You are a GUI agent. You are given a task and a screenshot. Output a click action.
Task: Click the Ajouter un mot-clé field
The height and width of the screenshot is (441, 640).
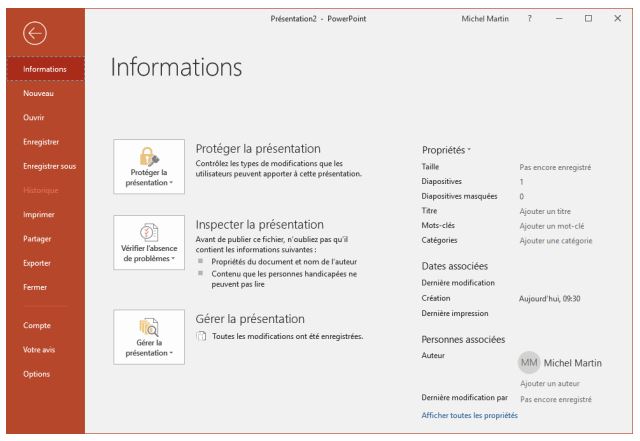(x=553, y=226)
